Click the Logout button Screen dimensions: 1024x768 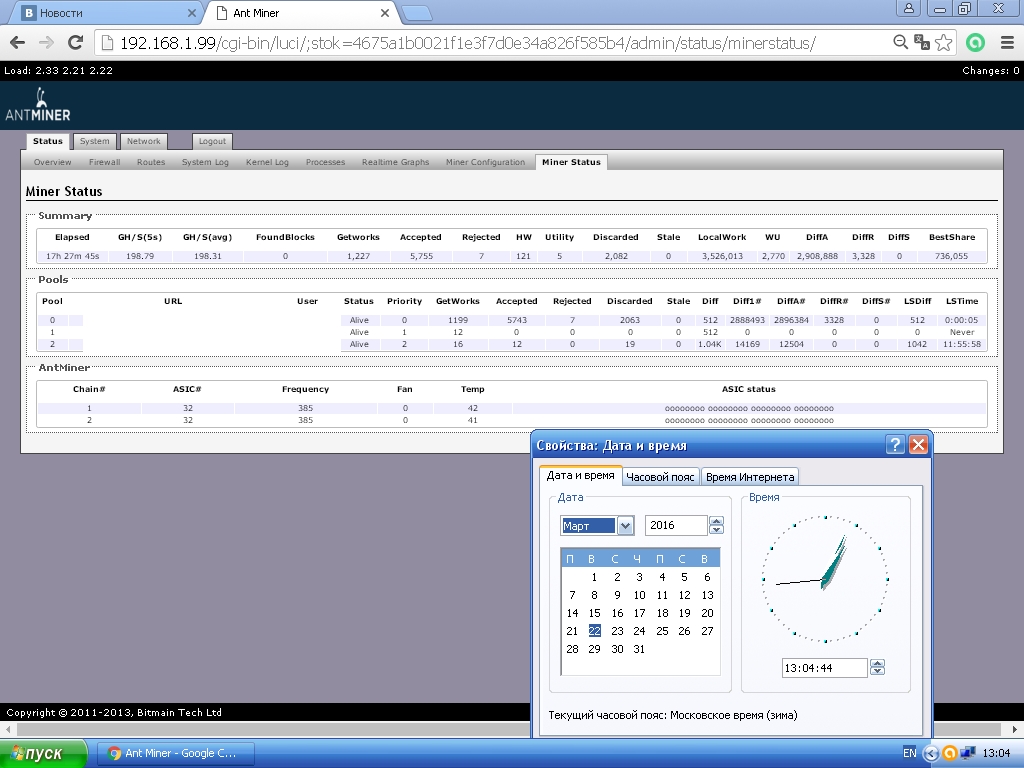tap(212, 142)
